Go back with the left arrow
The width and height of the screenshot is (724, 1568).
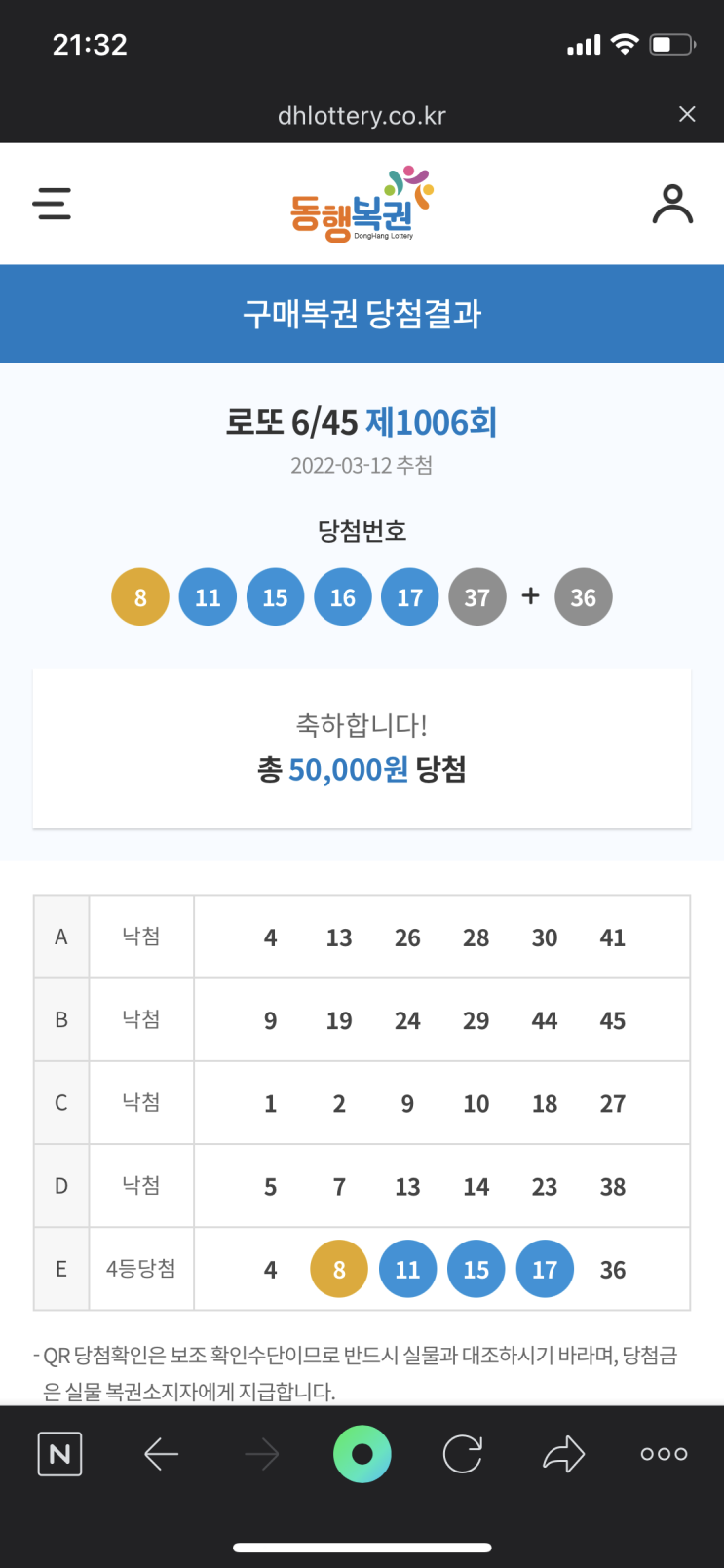(161, 1454)
